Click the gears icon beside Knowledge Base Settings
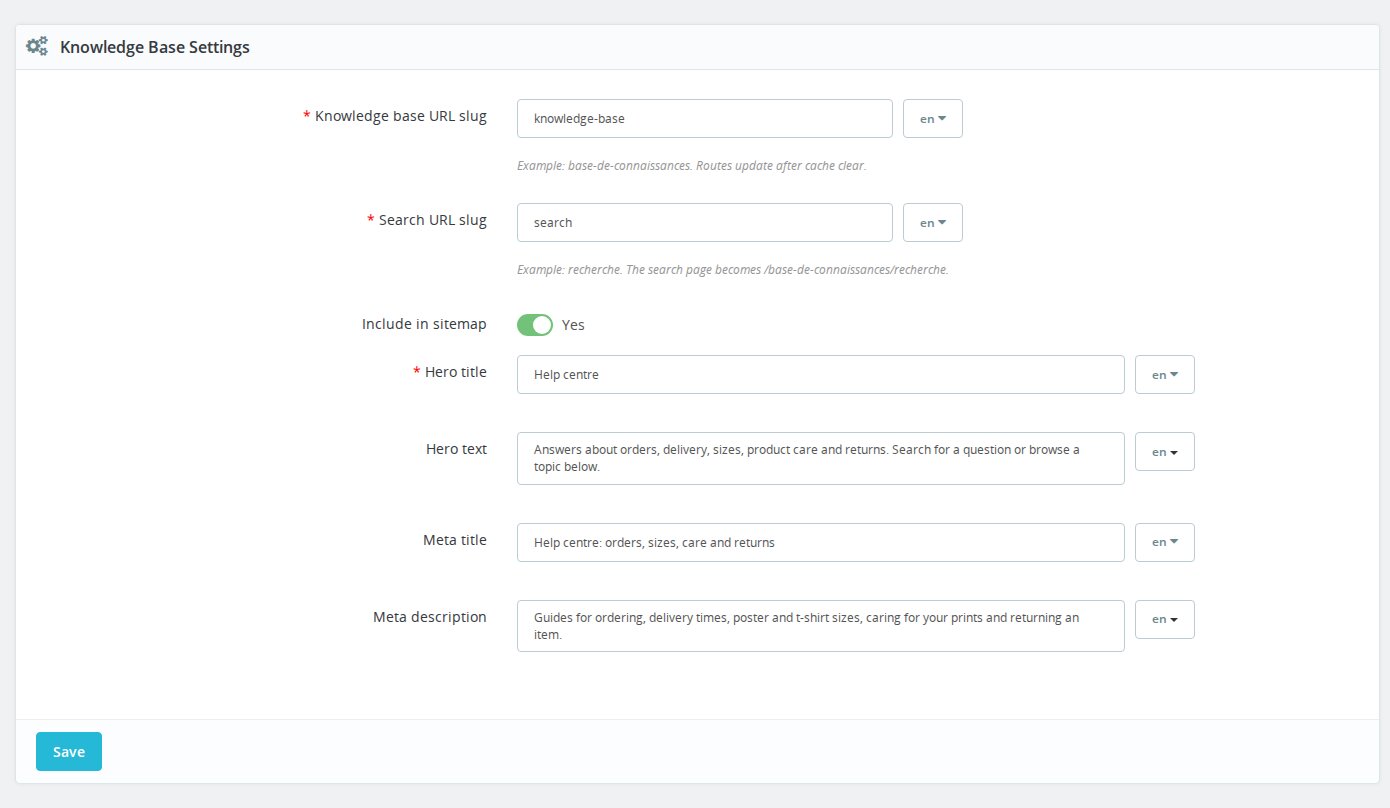Viewport: 1390px width, 808px height. point(37,46)
